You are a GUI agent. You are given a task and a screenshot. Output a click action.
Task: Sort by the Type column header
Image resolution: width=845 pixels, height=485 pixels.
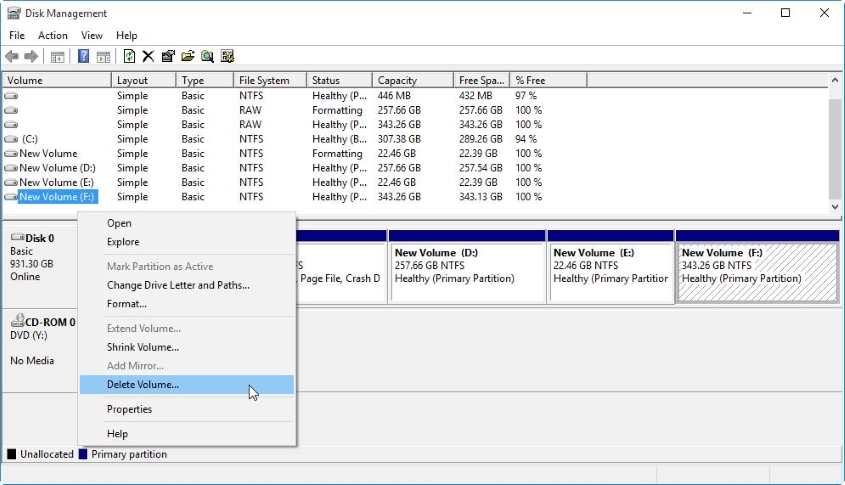point(205,80)
